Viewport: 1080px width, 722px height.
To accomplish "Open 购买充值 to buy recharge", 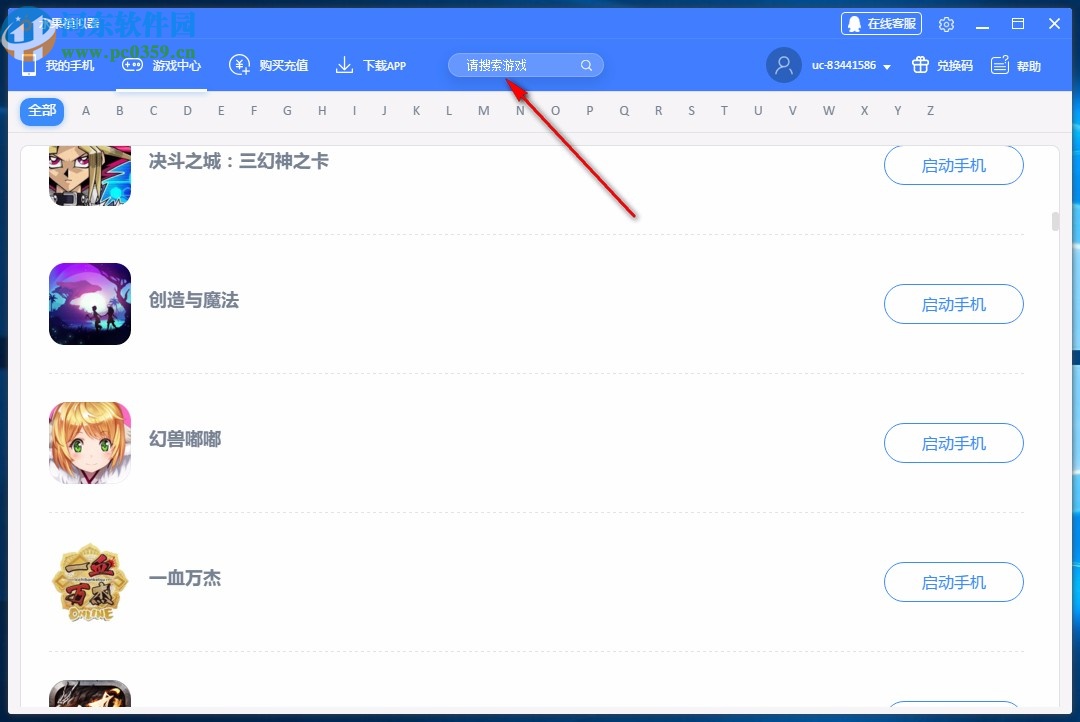I will [269, 65].
